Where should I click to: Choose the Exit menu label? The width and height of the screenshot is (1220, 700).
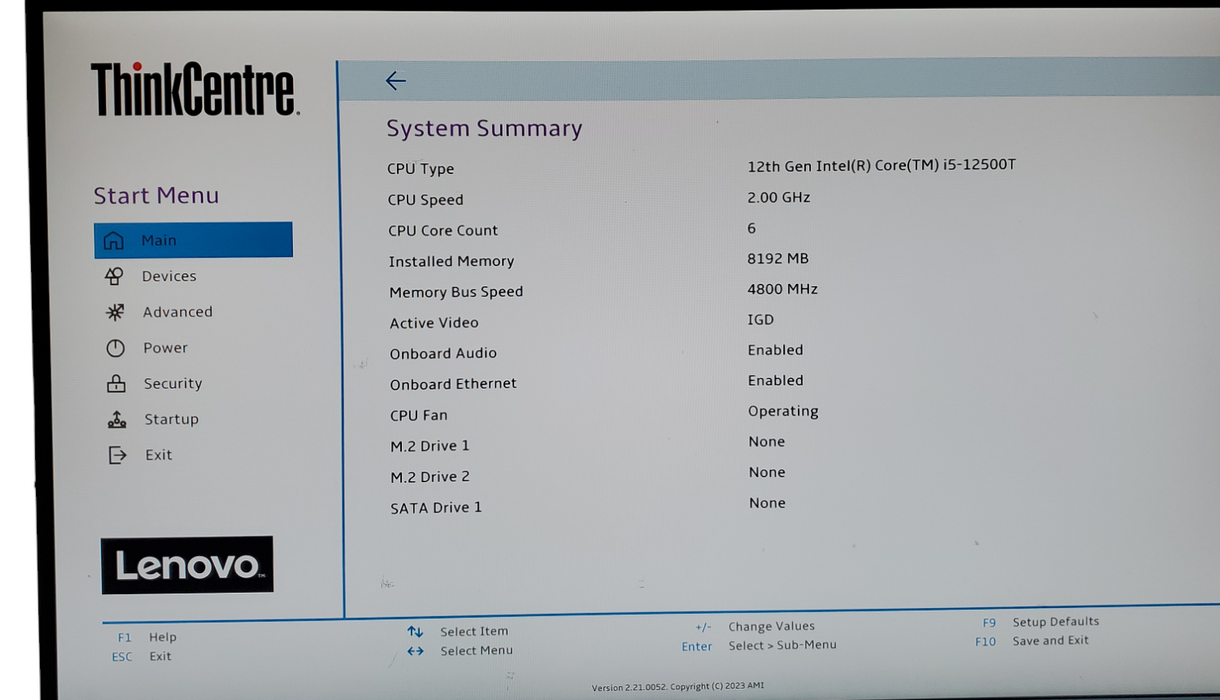coord(159,455)
